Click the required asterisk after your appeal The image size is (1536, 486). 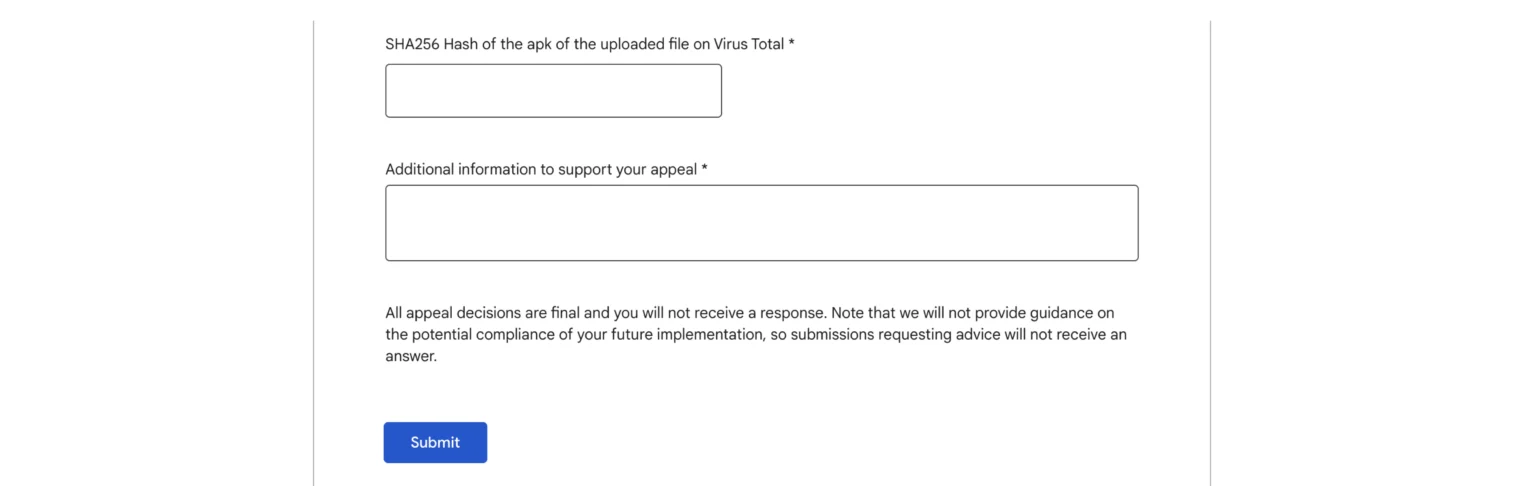704,168
